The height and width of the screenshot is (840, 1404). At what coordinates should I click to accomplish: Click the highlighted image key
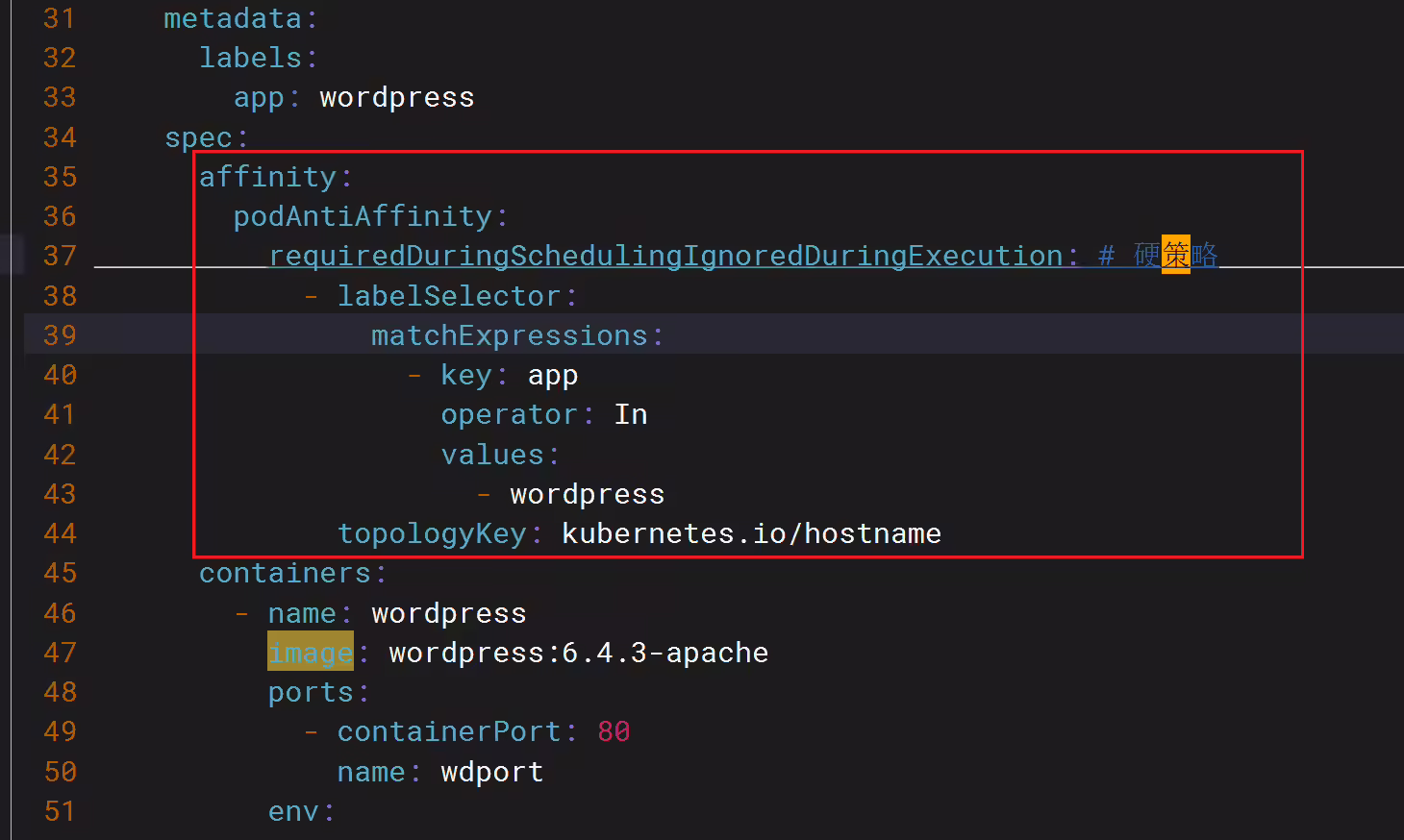coord(311,652)
